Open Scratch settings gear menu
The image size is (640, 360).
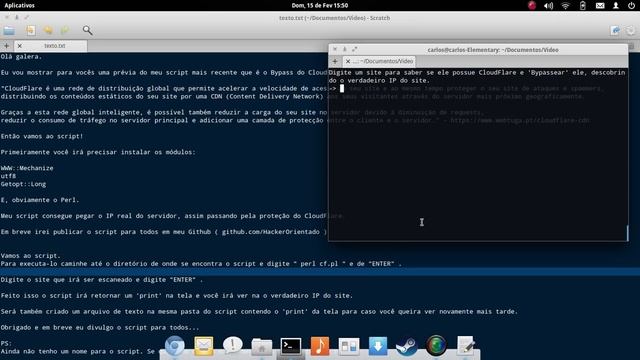point(631,31)
